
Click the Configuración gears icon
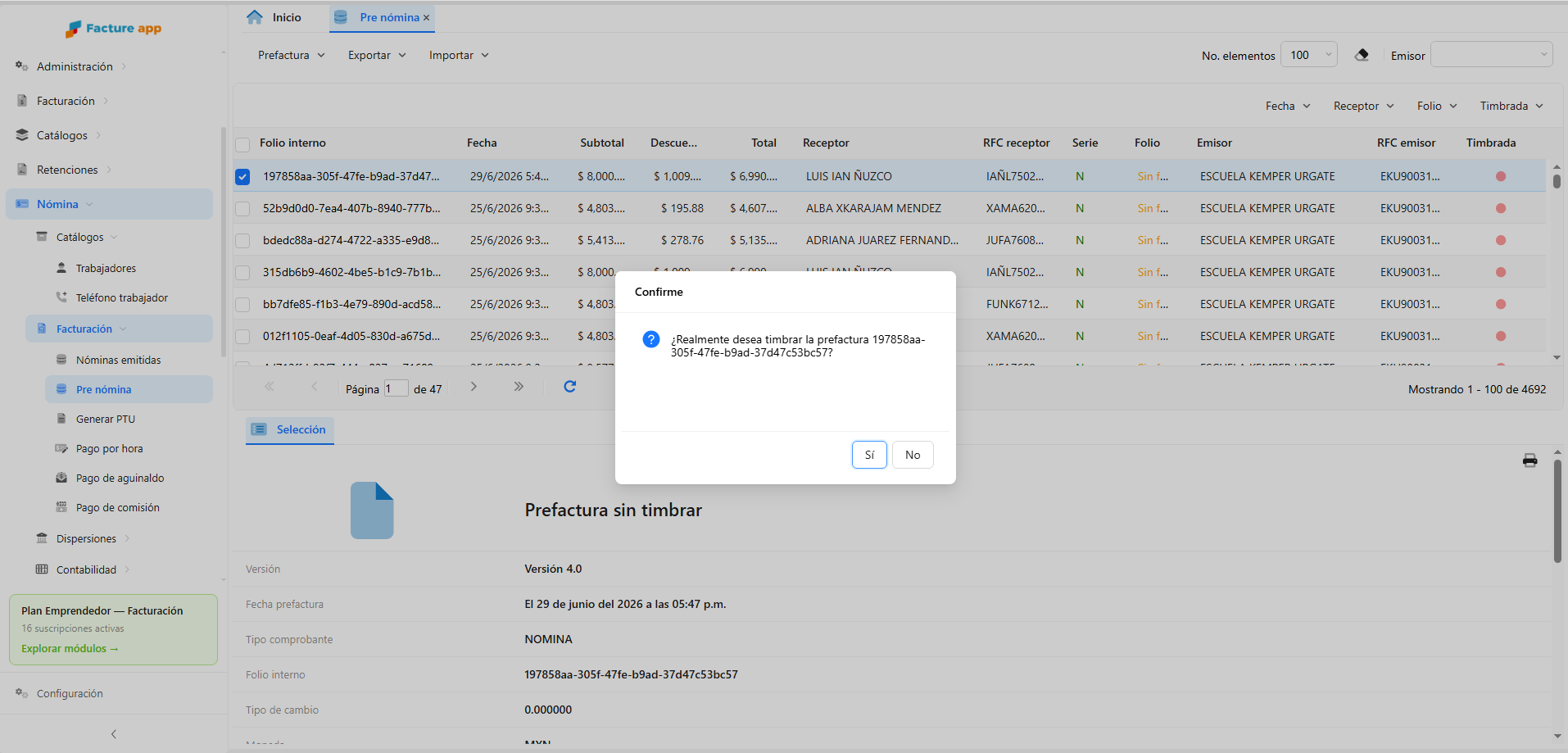[x=22, y=693]
